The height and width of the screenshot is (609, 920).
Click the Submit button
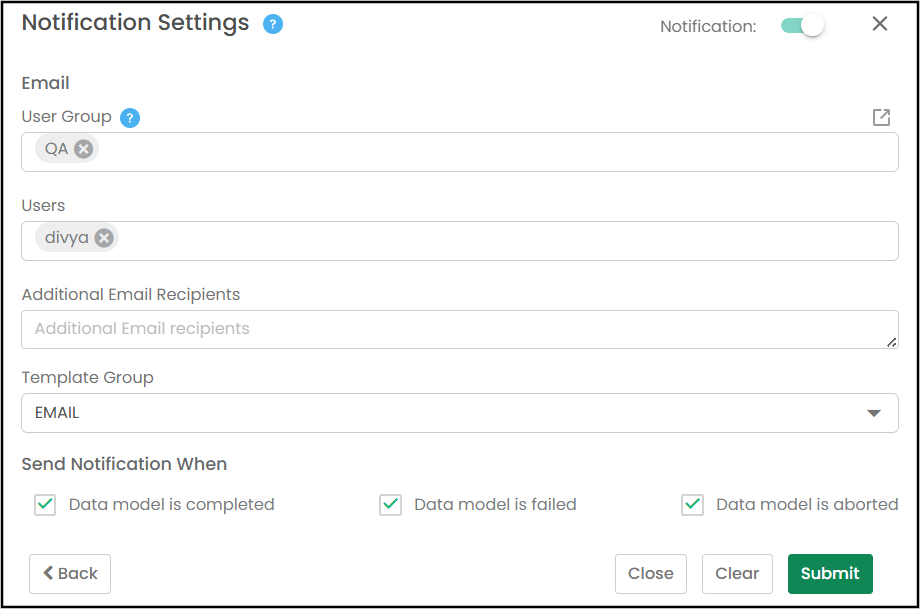click(830, 574)
